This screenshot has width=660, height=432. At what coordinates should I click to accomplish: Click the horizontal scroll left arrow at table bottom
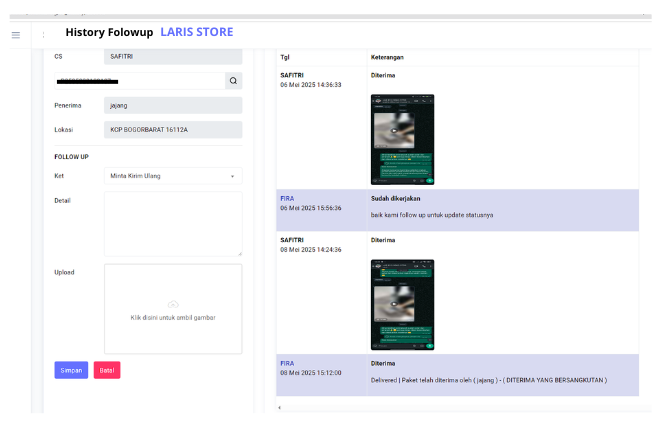[279, 407]
